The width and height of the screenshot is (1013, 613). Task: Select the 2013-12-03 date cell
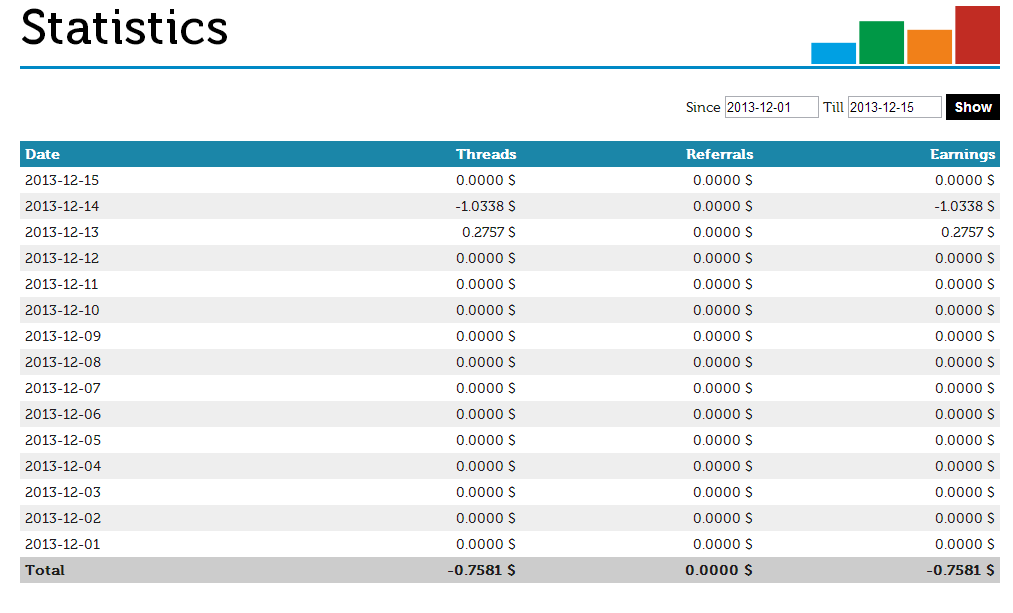[63, 492]
